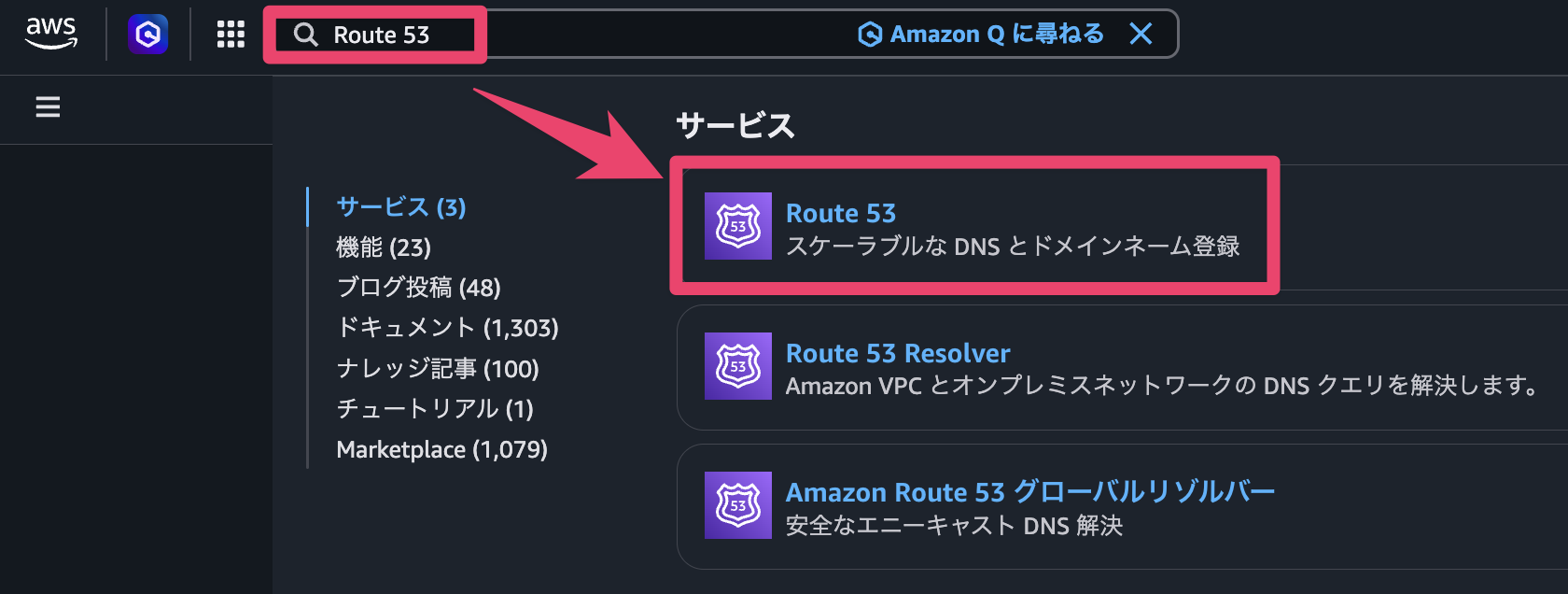The height and width of the screenshot is (594, 1568).
Task: Open the Amazon Route 53 グローバルリゾルバー link
Action: point(1030,491)
